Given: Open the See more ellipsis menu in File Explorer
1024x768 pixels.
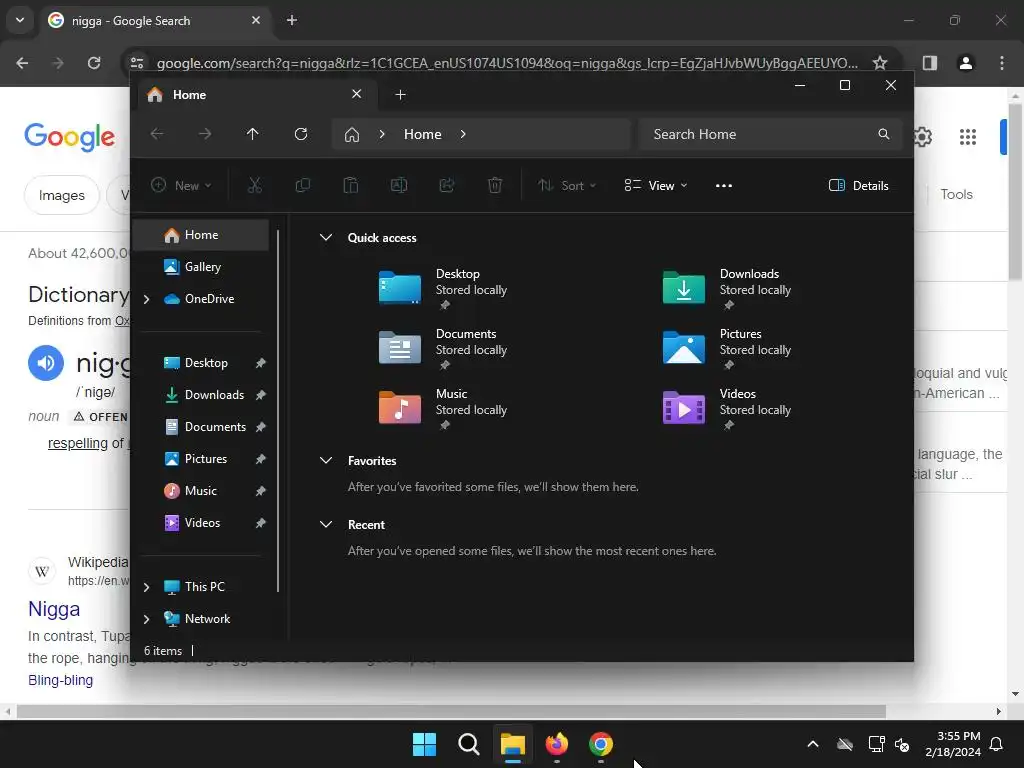Looking at the screenshot, I should pyautogui.click(x=724, y=185).
